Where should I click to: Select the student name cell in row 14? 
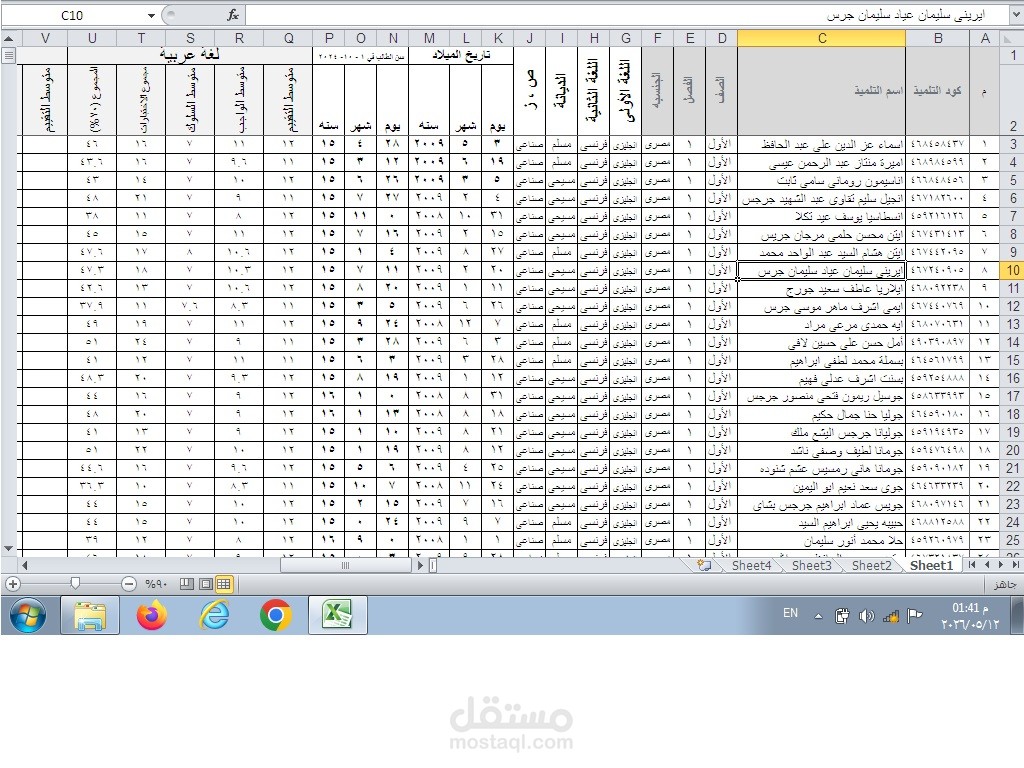click(822, 342)
